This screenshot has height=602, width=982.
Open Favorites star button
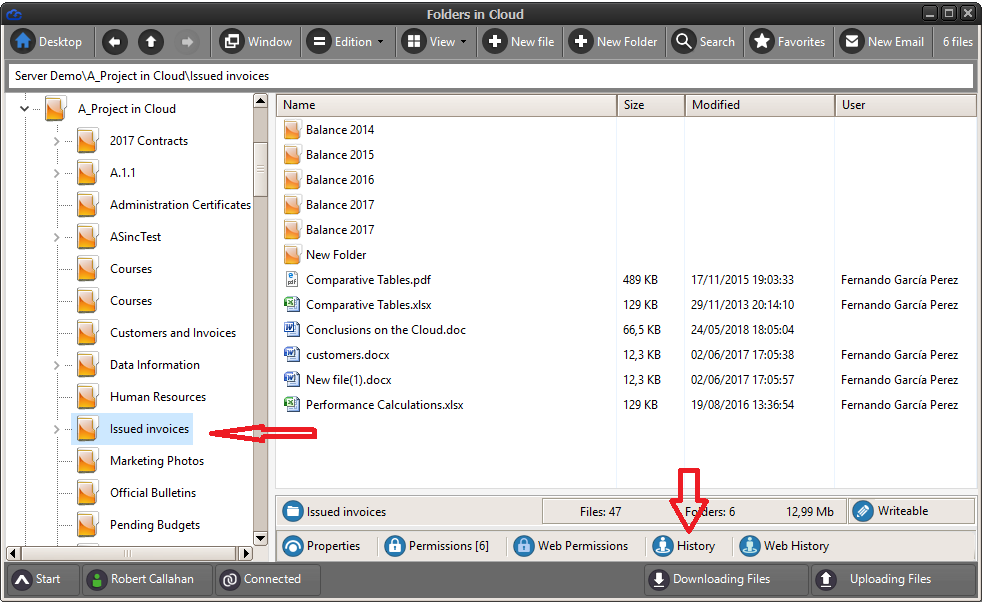pos(788,42)
